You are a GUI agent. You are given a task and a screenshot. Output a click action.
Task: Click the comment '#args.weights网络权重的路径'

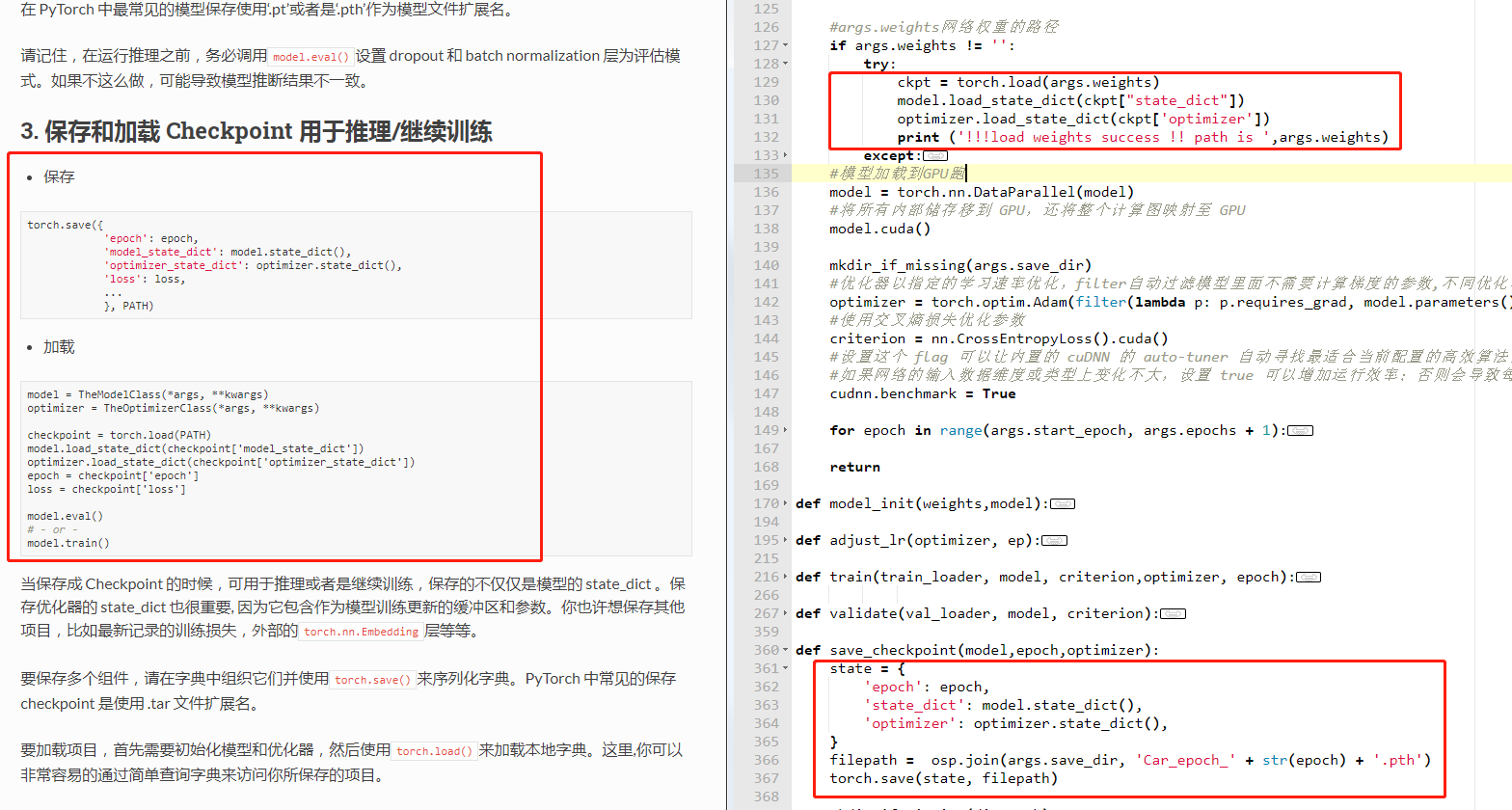[x=943, y=27]
